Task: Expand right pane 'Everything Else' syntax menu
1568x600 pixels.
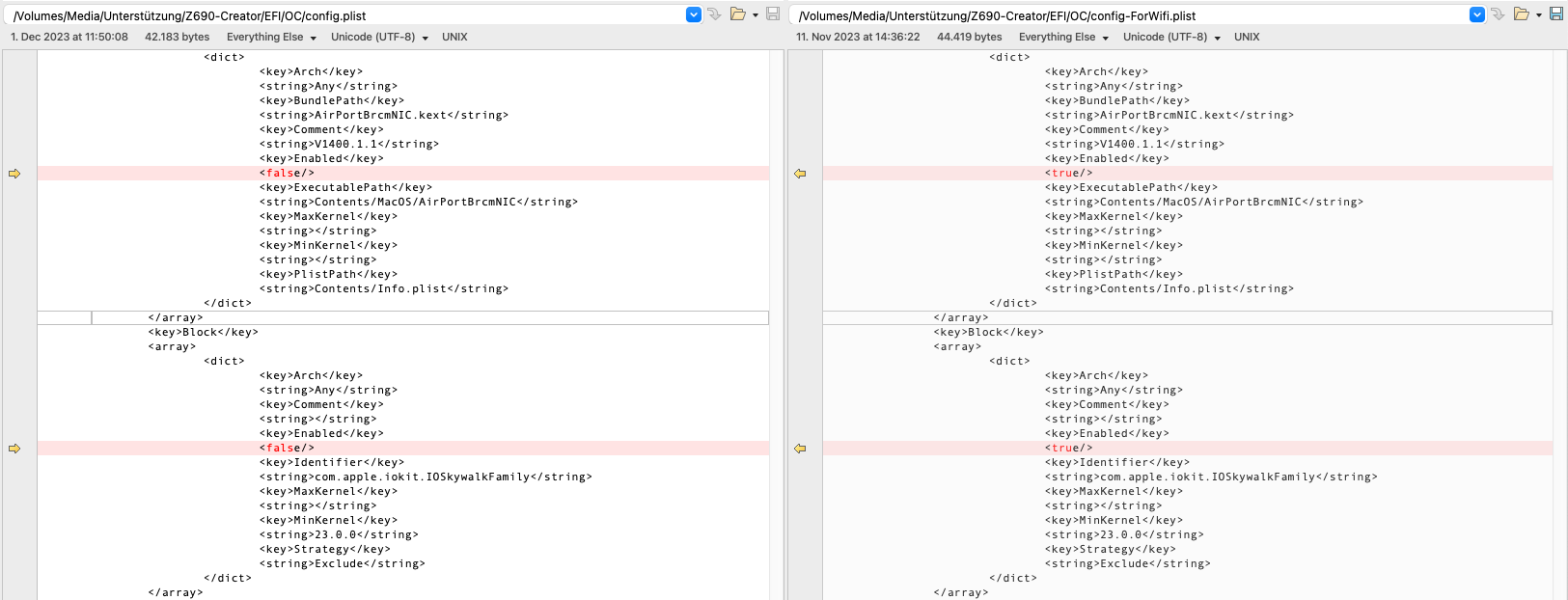Action: 1063,38
